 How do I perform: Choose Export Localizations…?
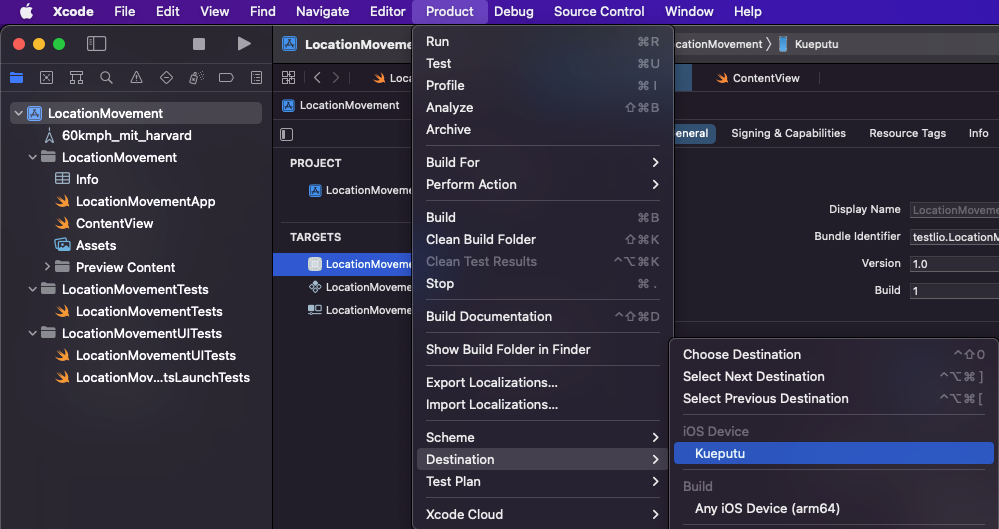coord(542,382)
